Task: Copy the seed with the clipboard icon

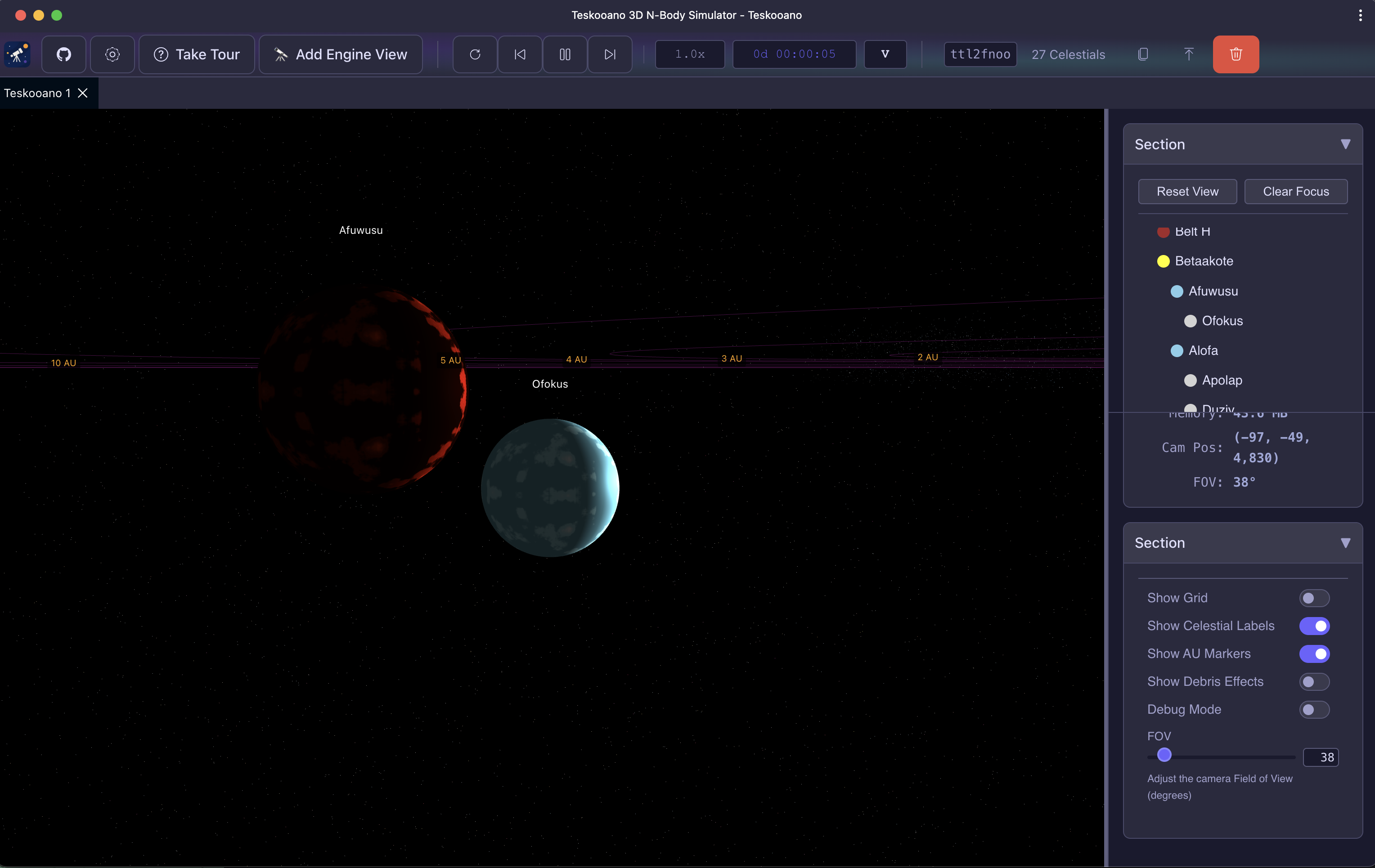Action: coord(1142,54)
